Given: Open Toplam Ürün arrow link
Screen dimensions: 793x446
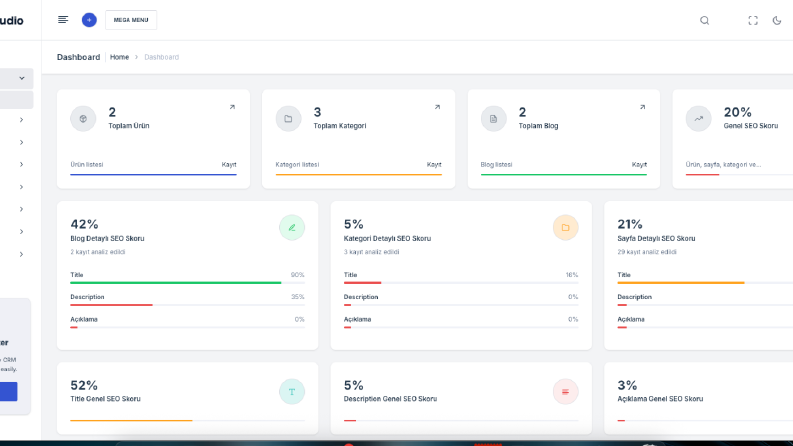Looking at the screenshot, I should [x=232, y=107].
